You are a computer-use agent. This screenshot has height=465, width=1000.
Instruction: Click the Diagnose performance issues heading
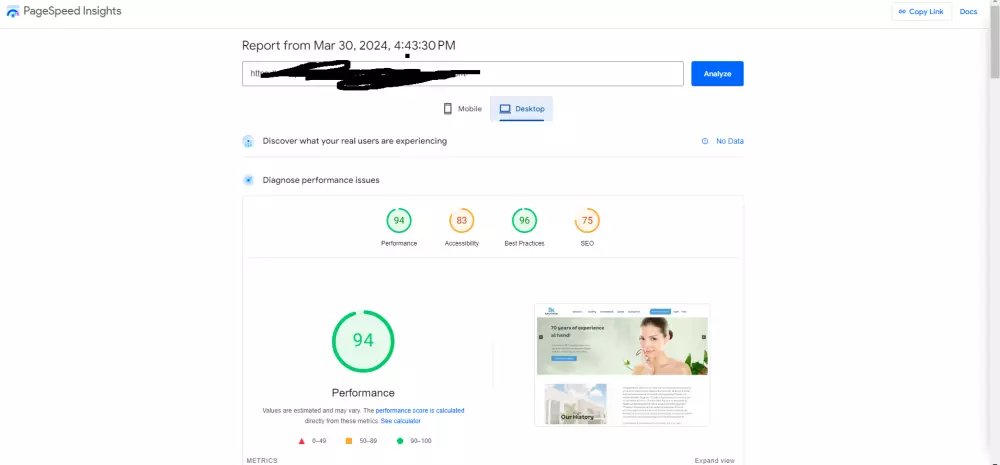321,180
